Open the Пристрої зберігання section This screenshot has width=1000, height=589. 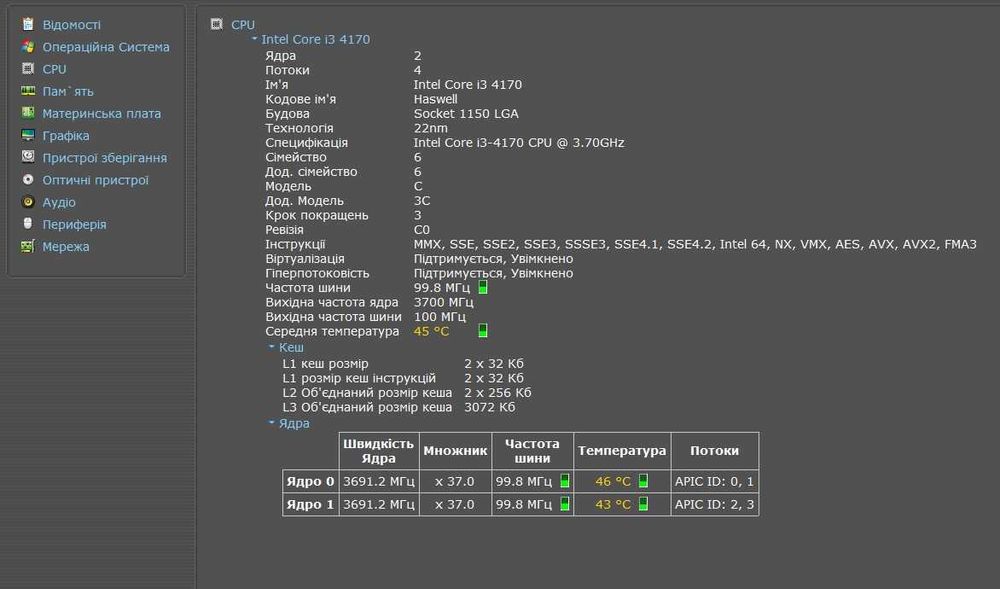click(105, 158)
